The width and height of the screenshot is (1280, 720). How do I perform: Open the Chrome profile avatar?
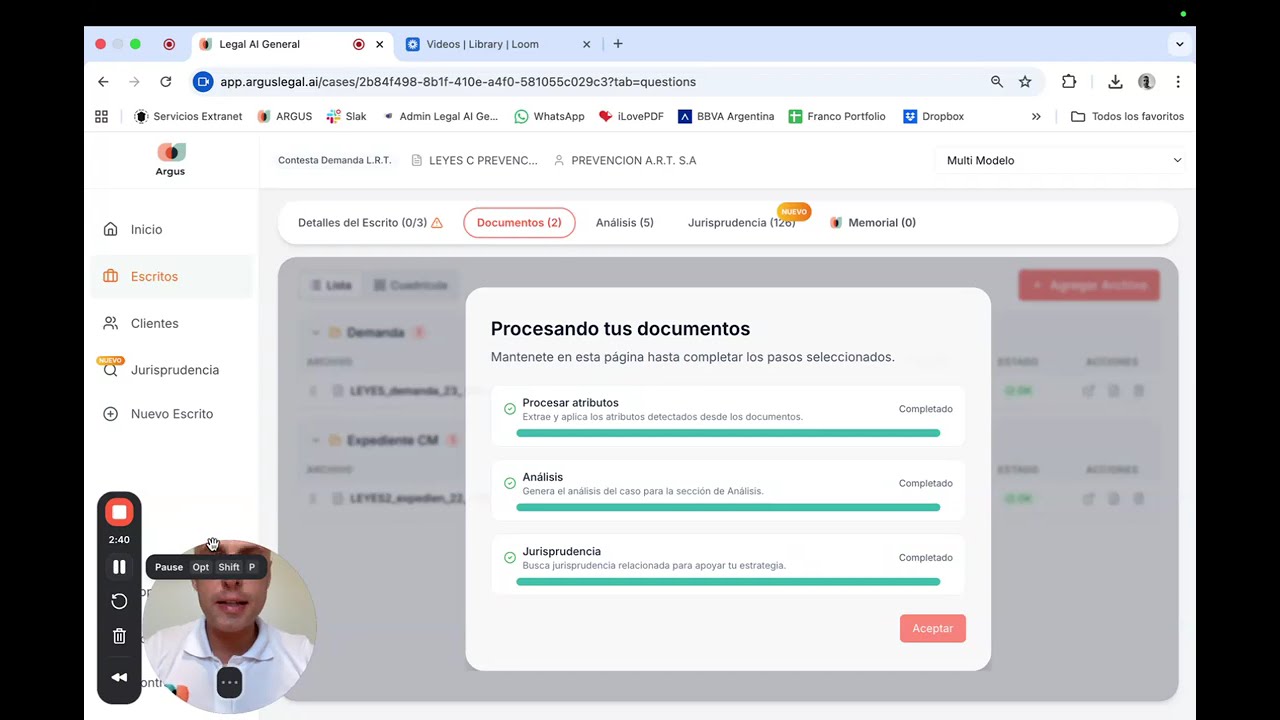tap(1147, 82)
